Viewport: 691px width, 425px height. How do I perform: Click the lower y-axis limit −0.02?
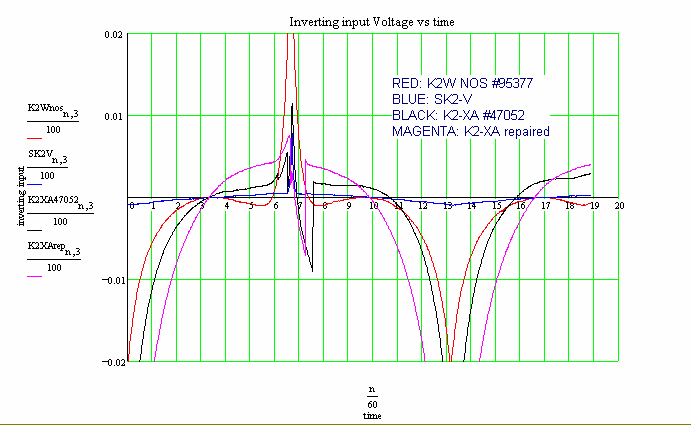[110, 361]
